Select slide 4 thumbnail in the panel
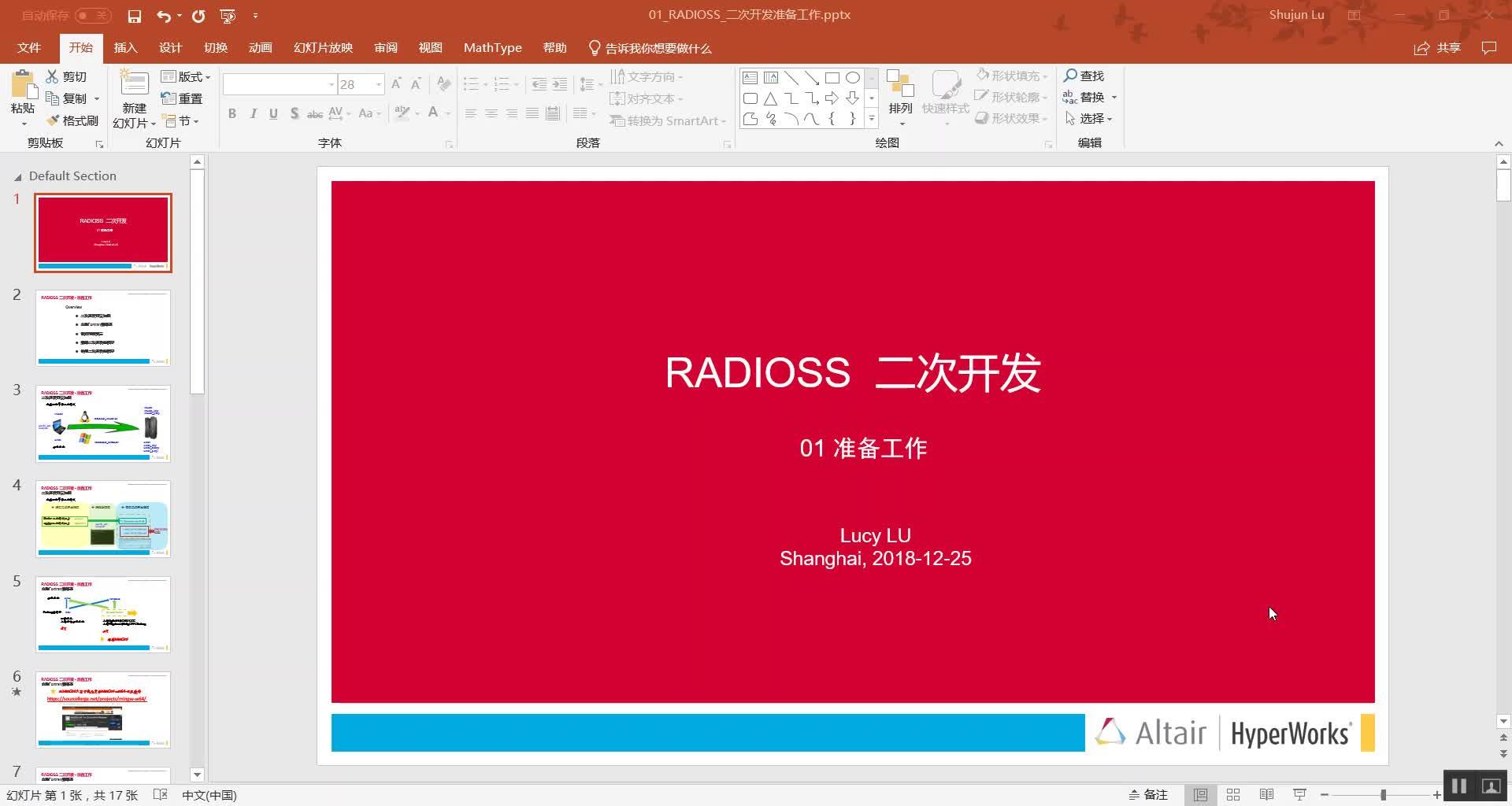The width and height of the screenshot is (1512, 806). [102, 519]
